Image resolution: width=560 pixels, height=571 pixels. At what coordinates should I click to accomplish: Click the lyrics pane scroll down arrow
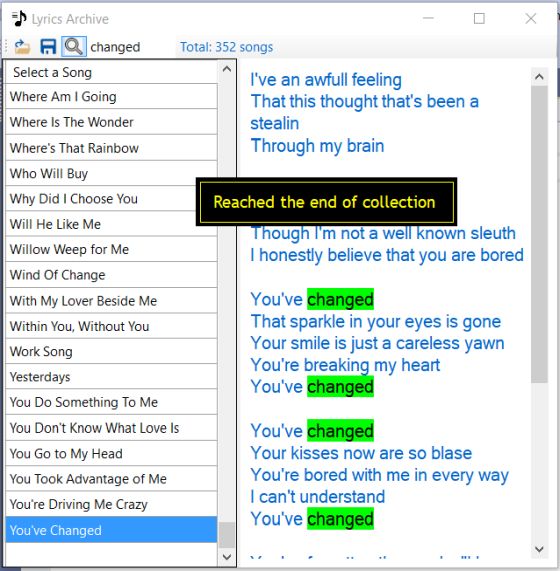[539, 549]
